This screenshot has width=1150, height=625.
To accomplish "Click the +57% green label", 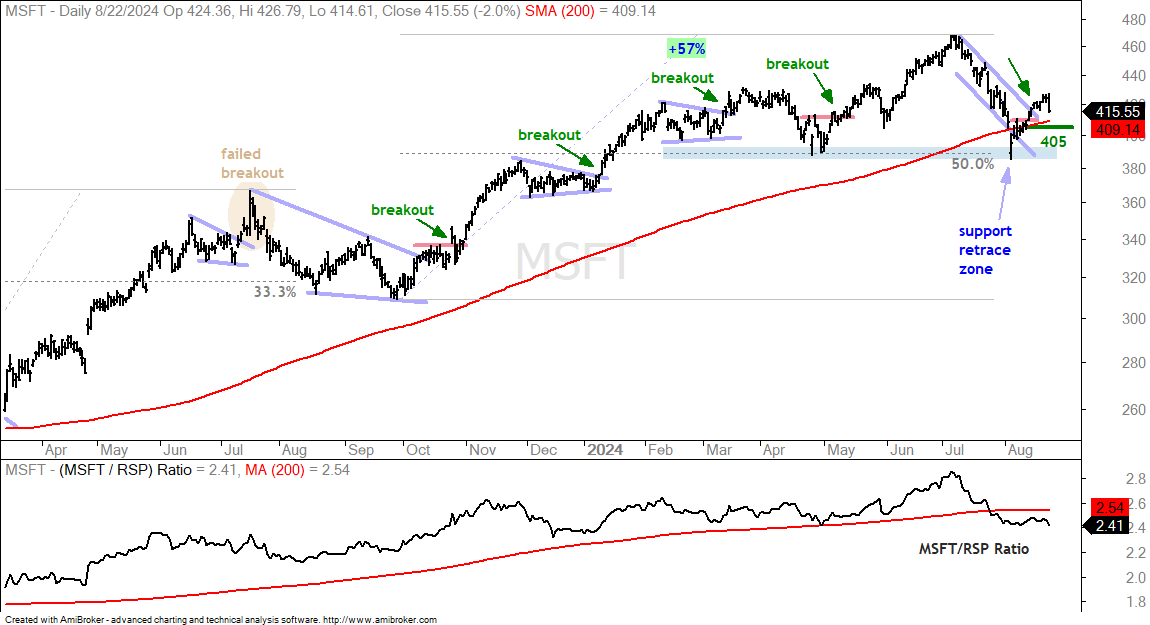I will pyautogui.click(x=686, y=49).
